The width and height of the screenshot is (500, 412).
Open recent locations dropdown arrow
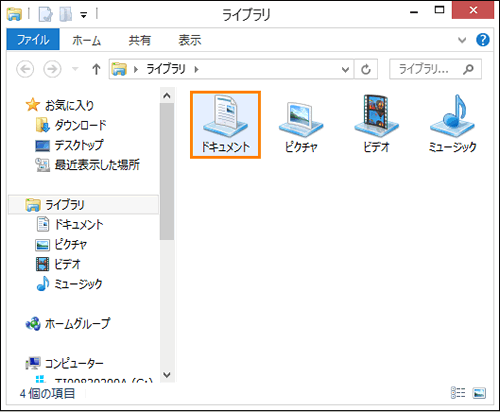coord(75,69)
